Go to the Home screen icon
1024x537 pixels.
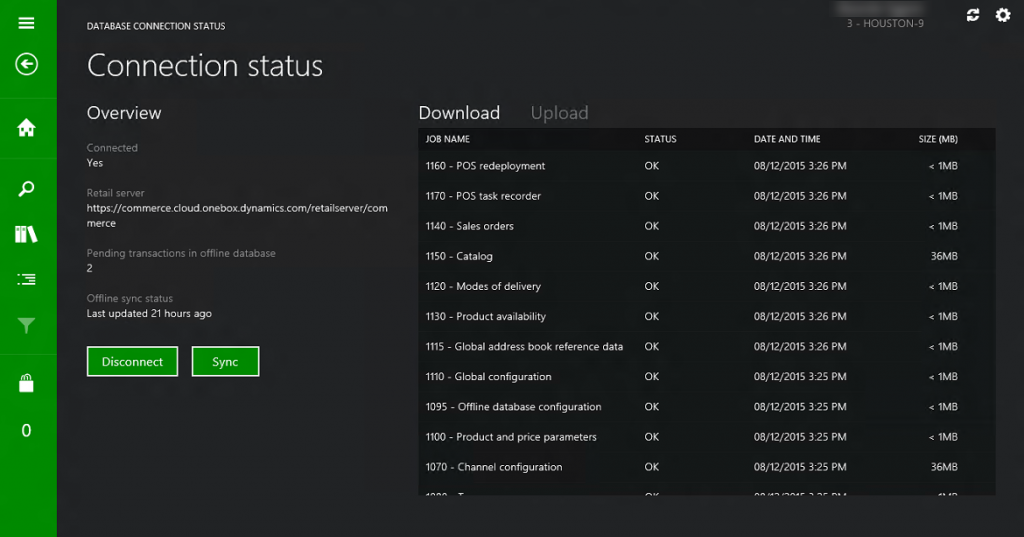click(27, 128)
